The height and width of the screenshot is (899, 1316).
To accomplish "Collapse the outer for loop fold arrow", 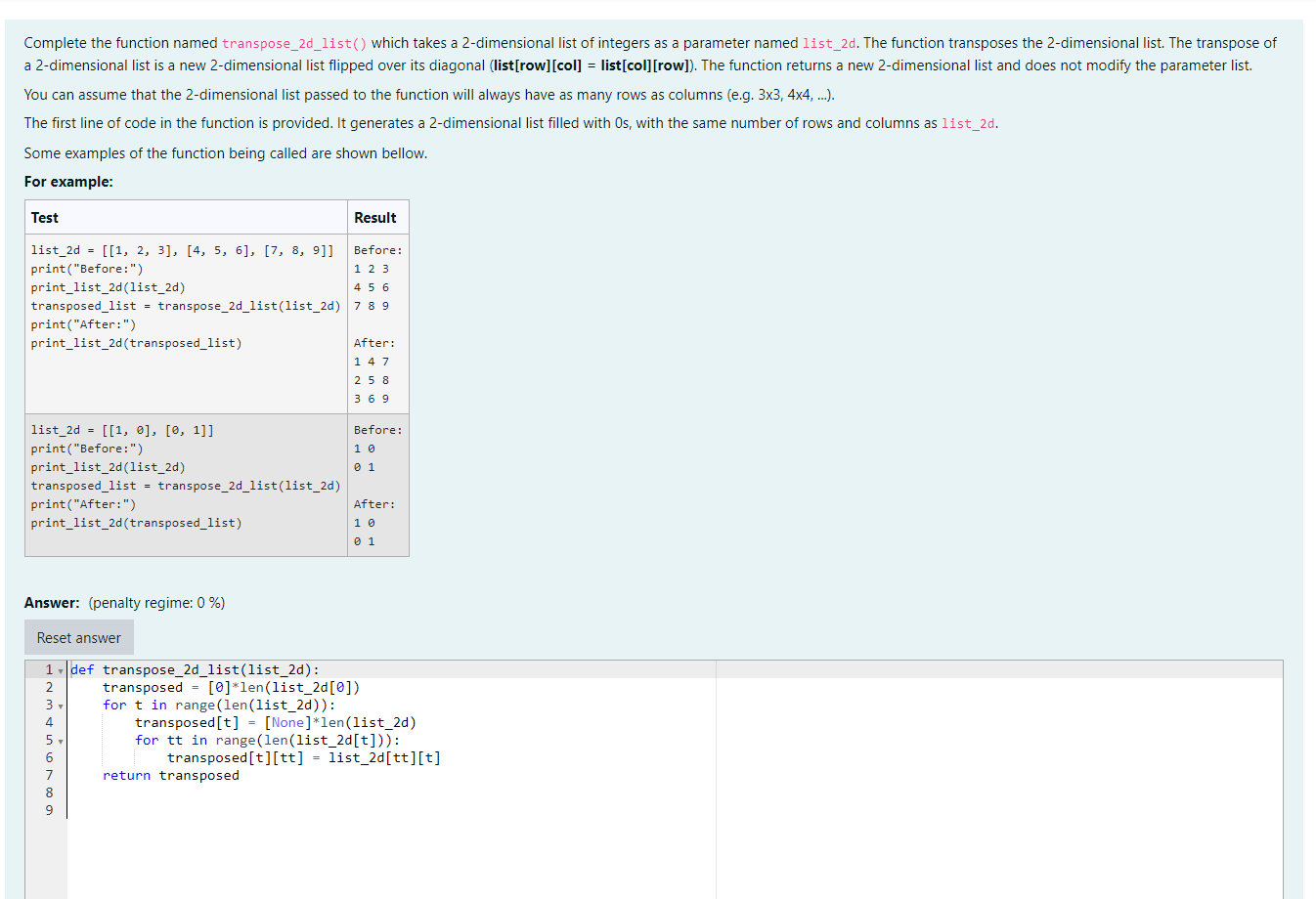I will [60, 705].
